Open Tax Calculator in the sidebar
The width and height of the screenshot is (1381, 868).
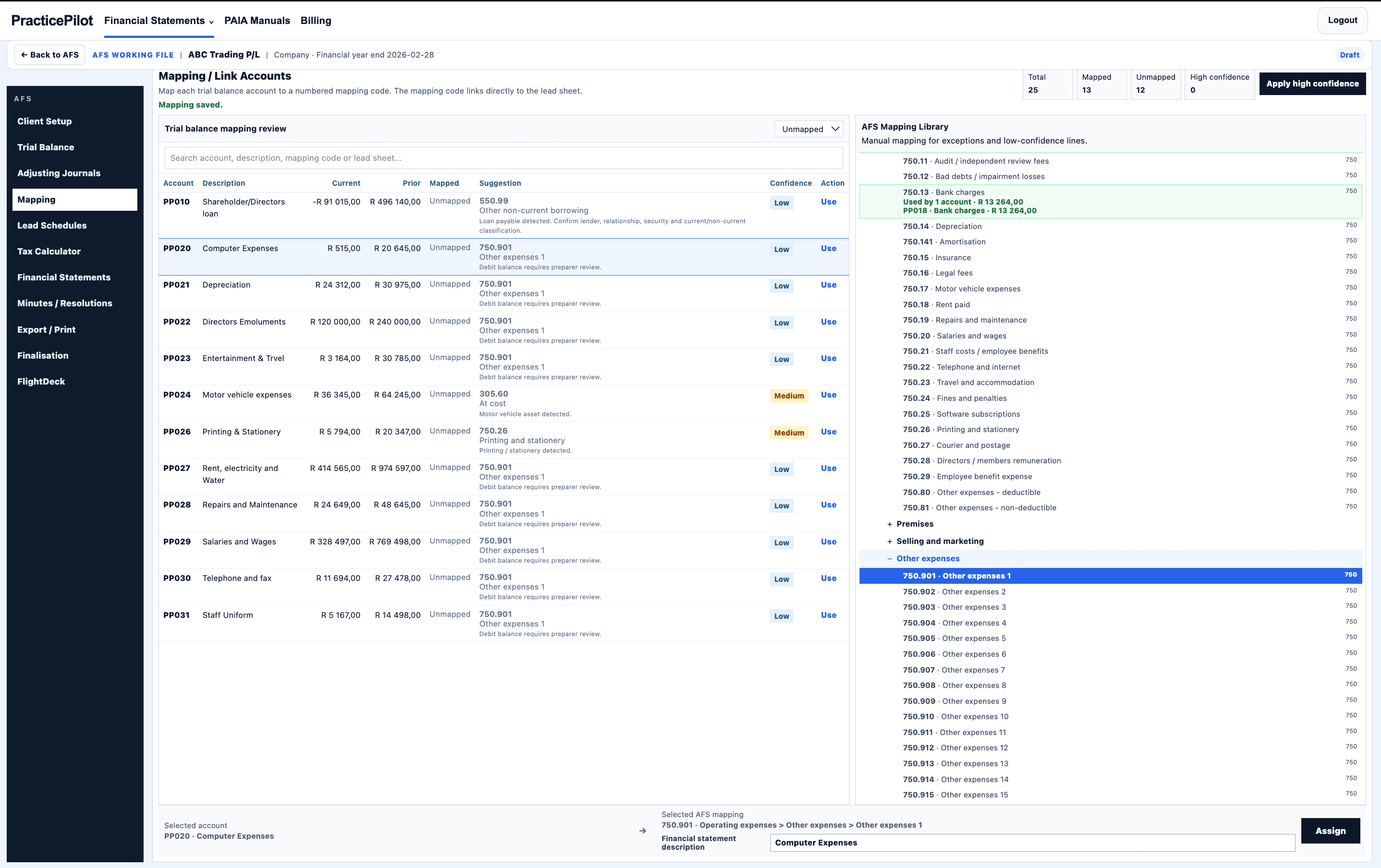click(x=74, y=251)
